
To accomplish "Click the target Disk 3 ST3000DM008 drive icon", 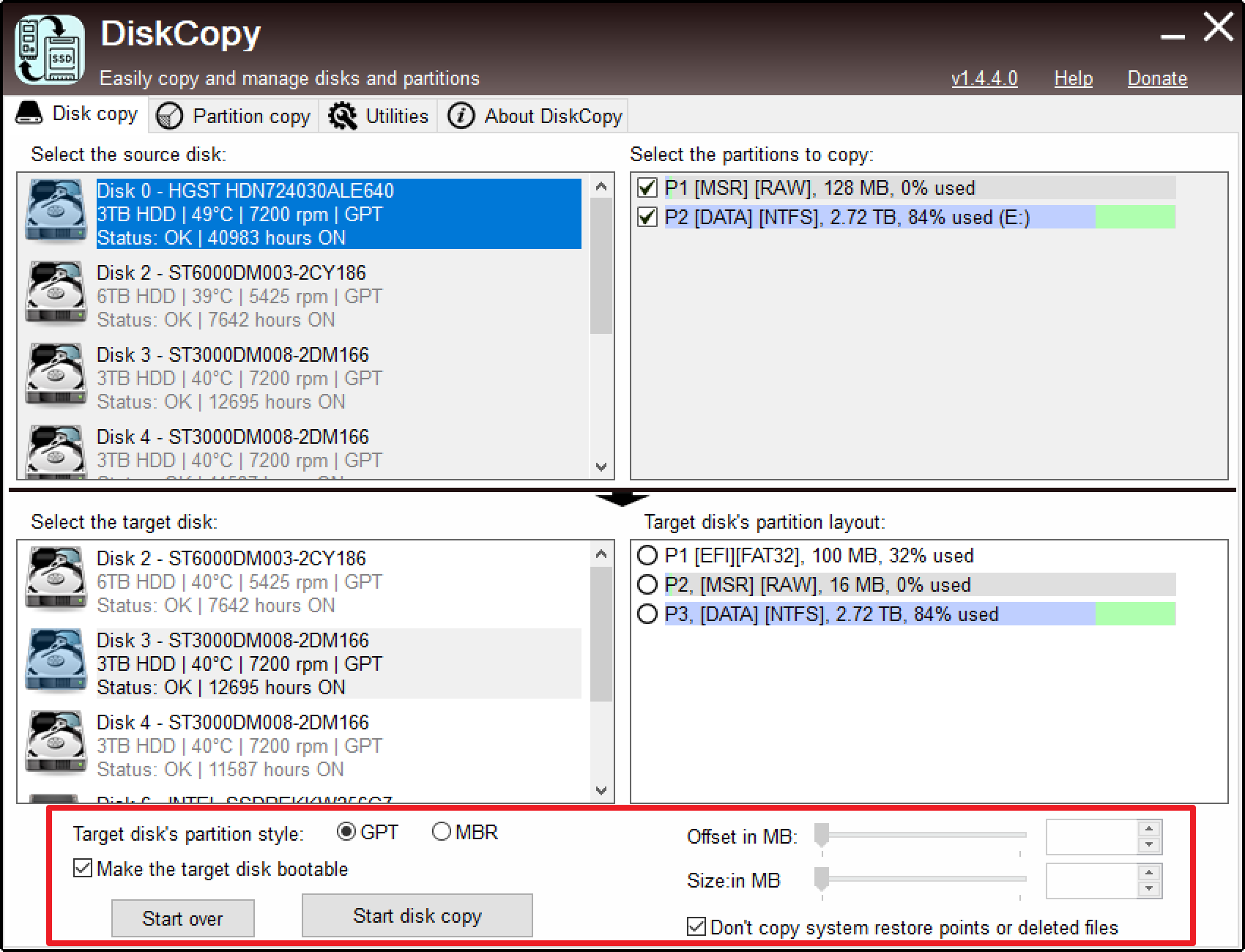I will point(56,661).
